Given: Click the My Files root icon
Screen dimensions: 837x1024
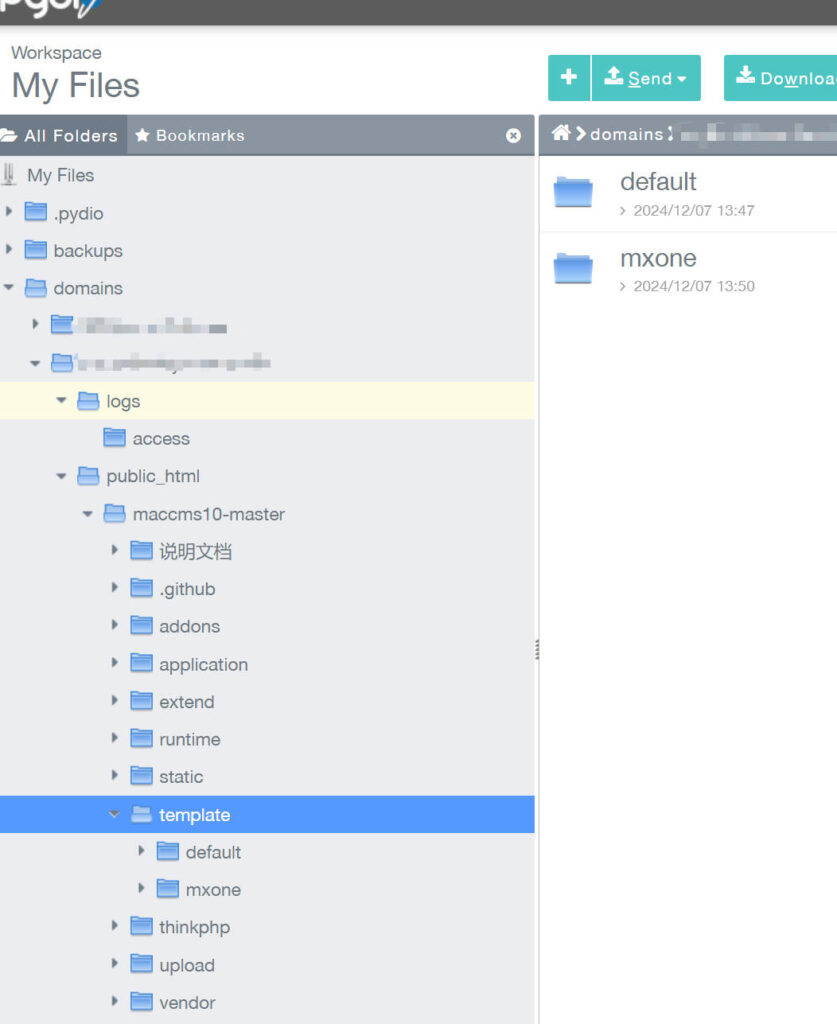Looking at the screenshot, I should (10, 175).
